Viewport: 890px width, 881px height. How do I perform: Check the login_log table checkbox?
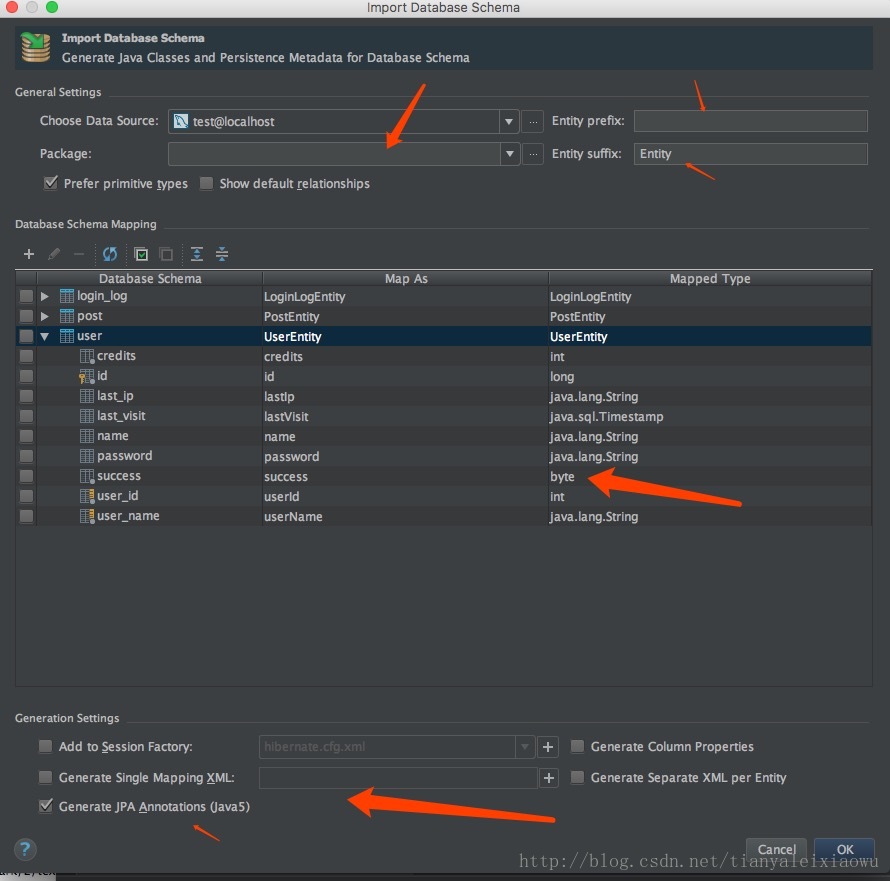[x=26, y=296]
